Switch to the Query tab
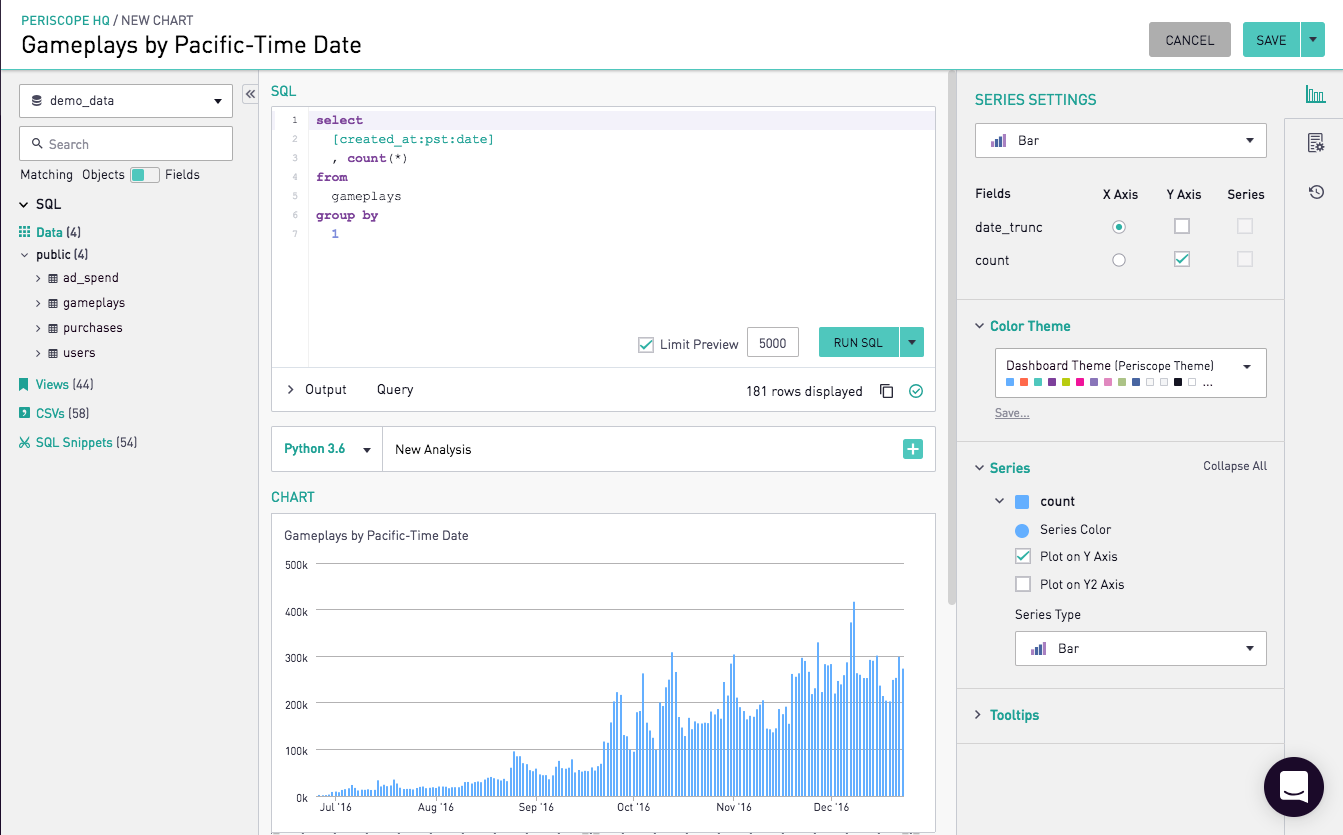The height and width of the screenshot is (835, 1343). 395,390
